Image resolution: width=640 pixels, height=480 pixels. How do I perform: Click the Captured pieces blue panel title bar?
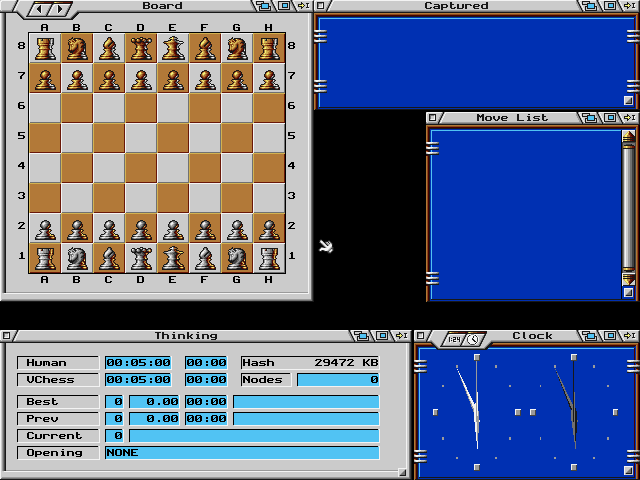(x=456, y=6)
